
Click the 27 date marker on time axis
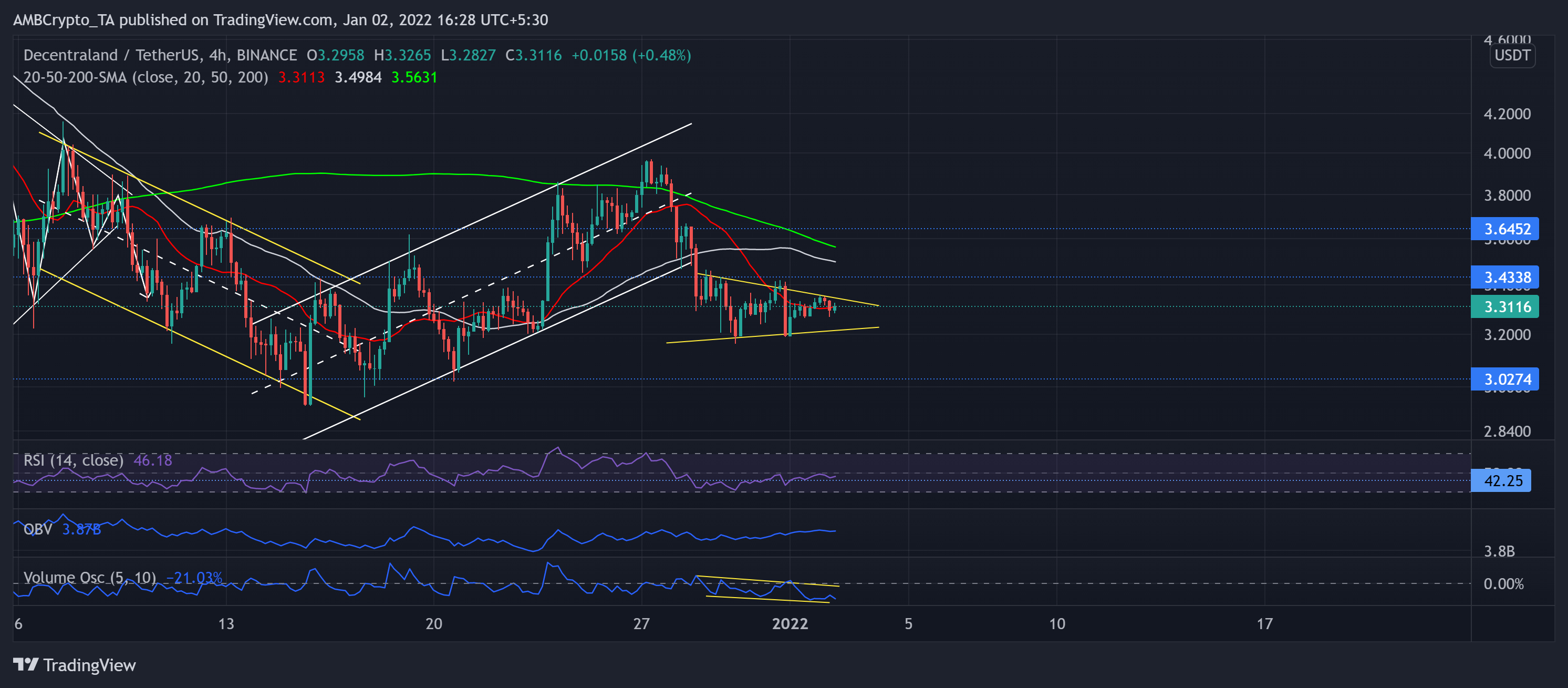click(641, 623)
